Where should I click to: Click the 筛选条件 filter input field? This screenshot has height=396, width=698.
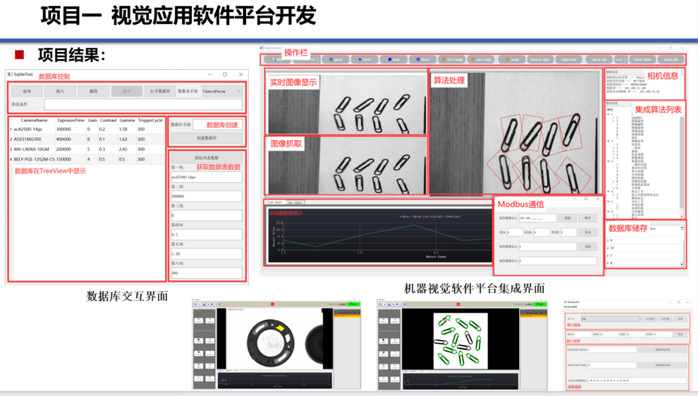tap(143, 105)
